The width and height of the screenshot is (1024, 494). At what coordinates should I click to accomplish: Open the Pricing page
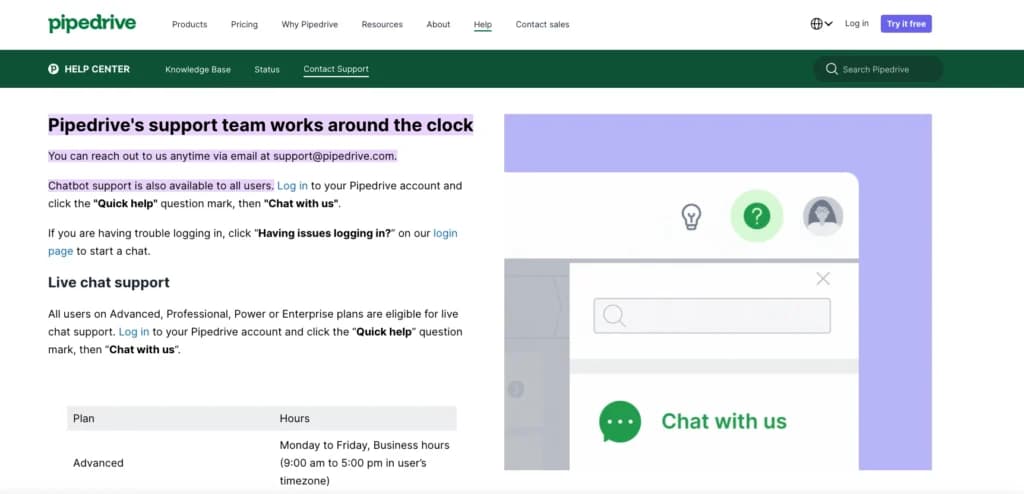pyautogui.click(x=244, y=24)
